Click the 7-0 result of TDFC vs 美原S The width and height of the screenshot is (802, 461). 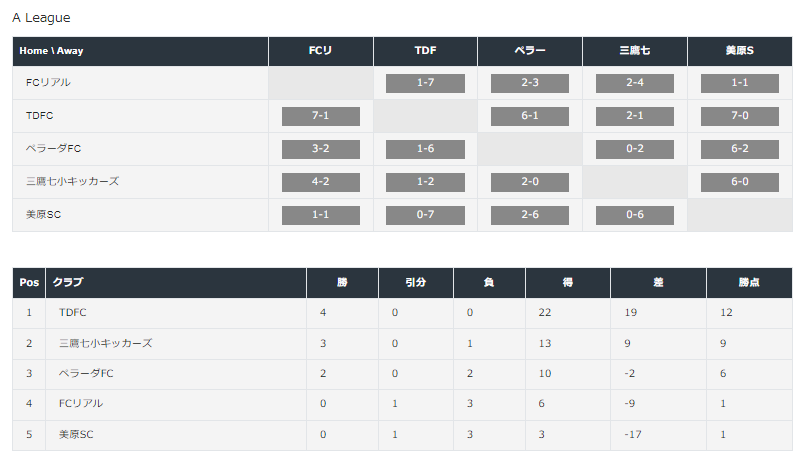click(740, 116)
